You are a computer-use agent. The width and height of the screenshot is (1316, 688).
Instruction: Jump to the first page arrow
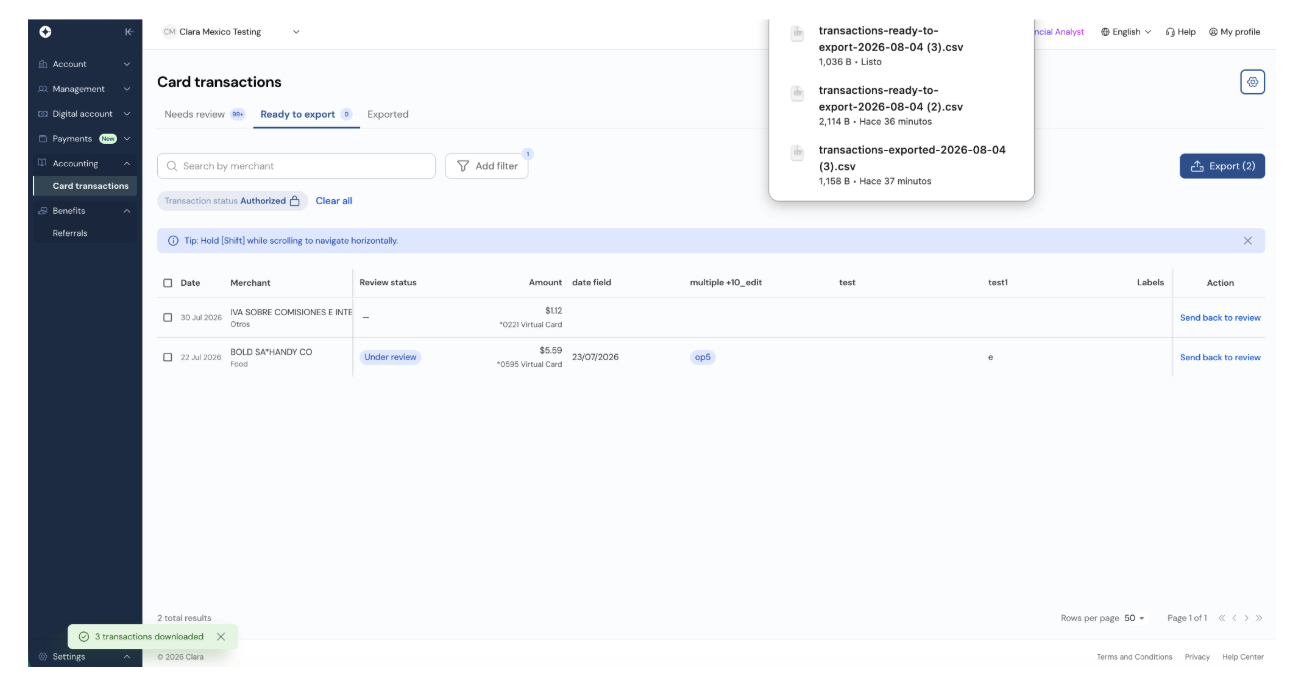[x=1222, y=618]
